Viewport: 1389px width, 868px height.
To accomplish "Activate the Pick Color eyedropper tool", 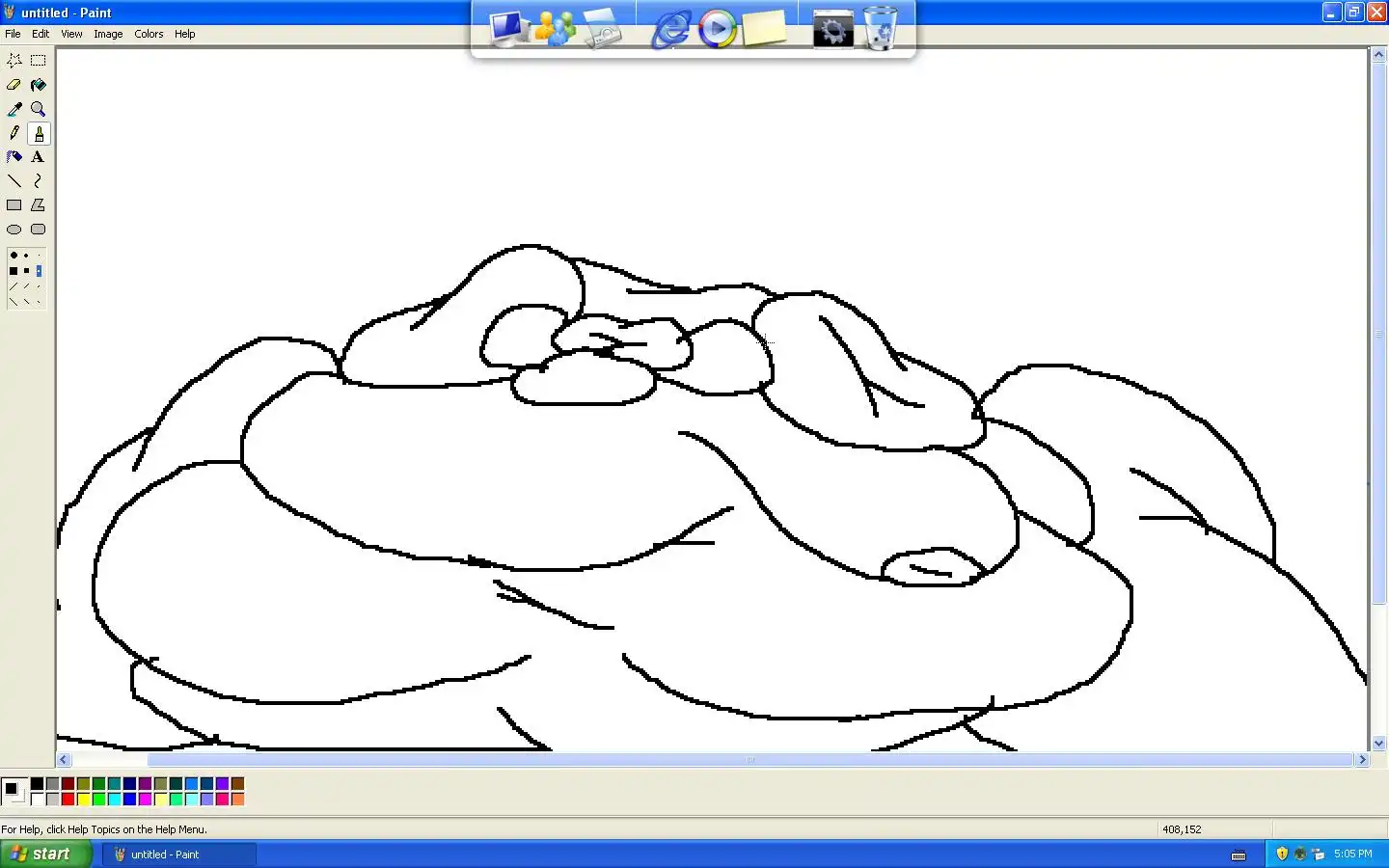I will (x=14, y=109).
